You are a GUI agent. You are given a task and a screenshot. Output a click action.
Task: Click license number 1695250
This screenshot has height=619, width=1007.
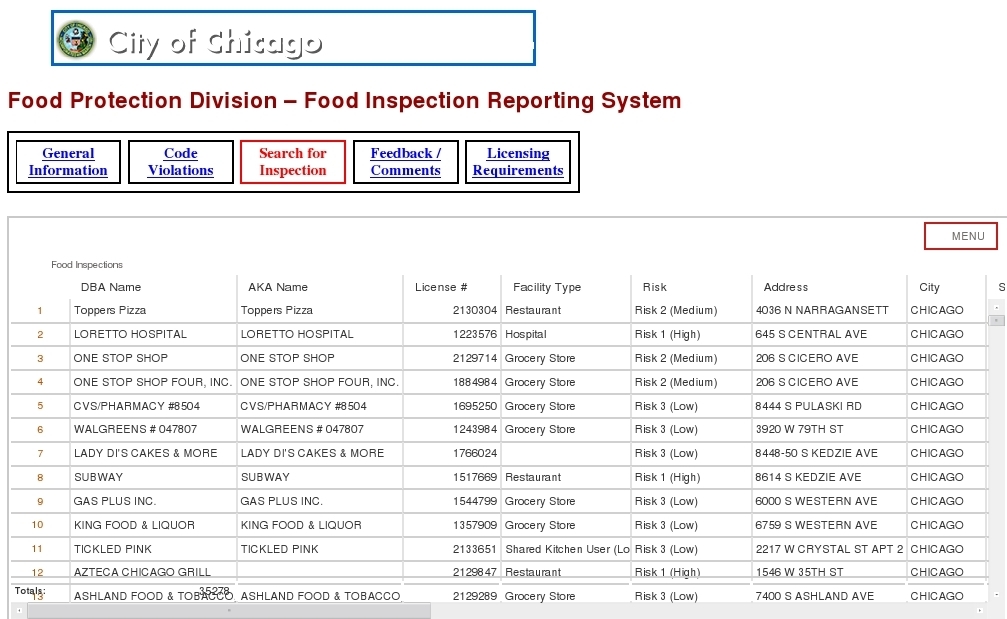pos(475,406)
